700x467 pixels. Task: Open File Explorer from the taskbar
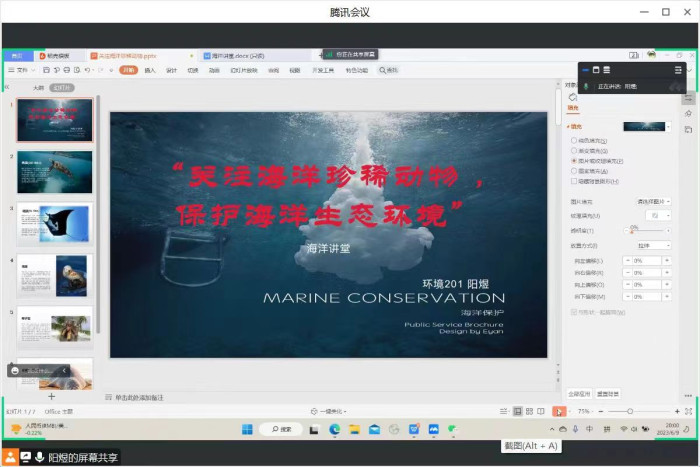coord(354,429)
